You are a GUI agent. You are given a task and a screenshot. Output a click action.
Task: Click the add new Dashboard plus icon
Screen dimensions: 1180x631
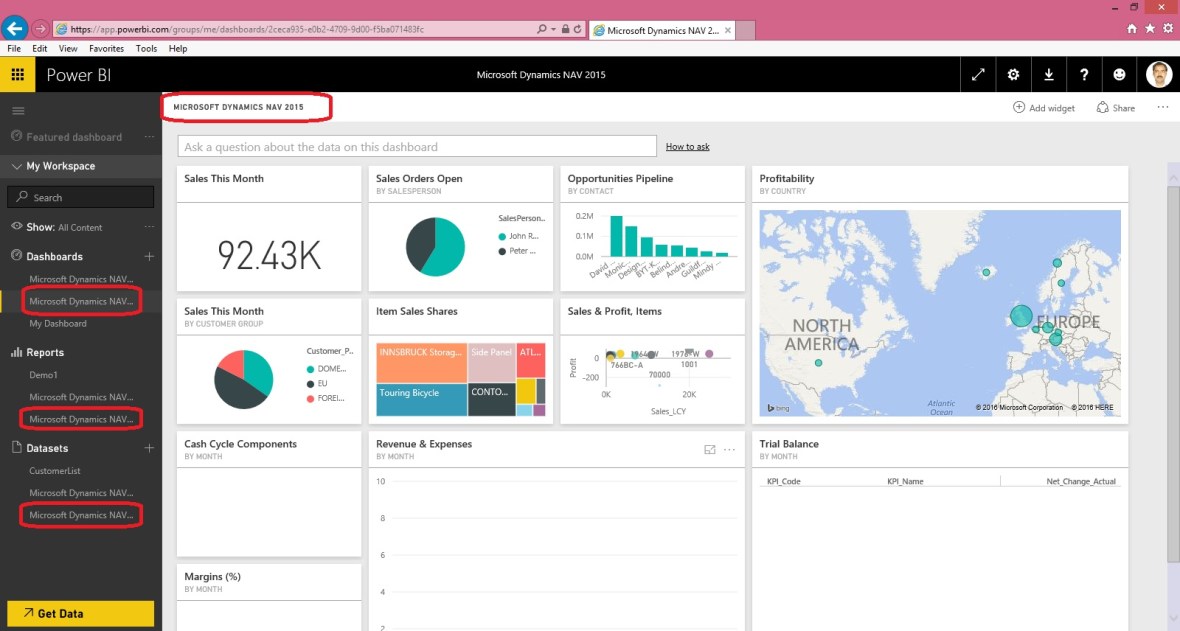pyautogui.click(x=148, y=257)
